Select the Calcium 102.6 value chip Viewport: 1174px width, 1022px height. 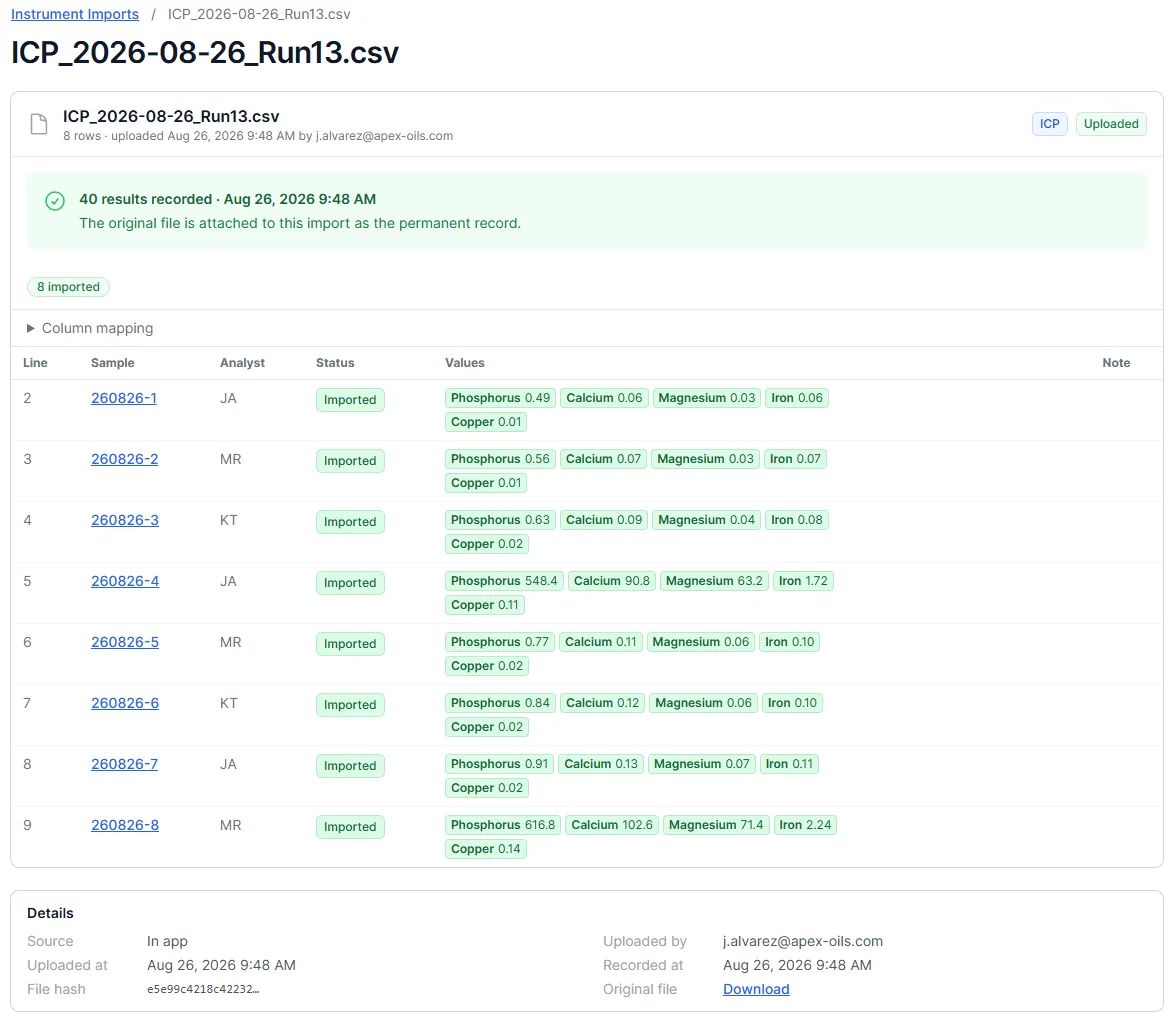pos(612,825)
